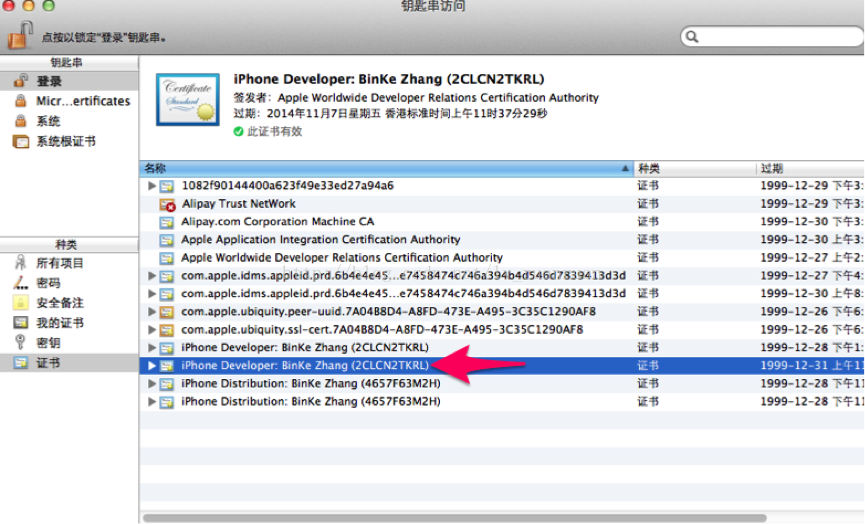This screenshot has width=865, height=524.
Task: Click the green valid-certificate checkmark icon
Action: 238,131
